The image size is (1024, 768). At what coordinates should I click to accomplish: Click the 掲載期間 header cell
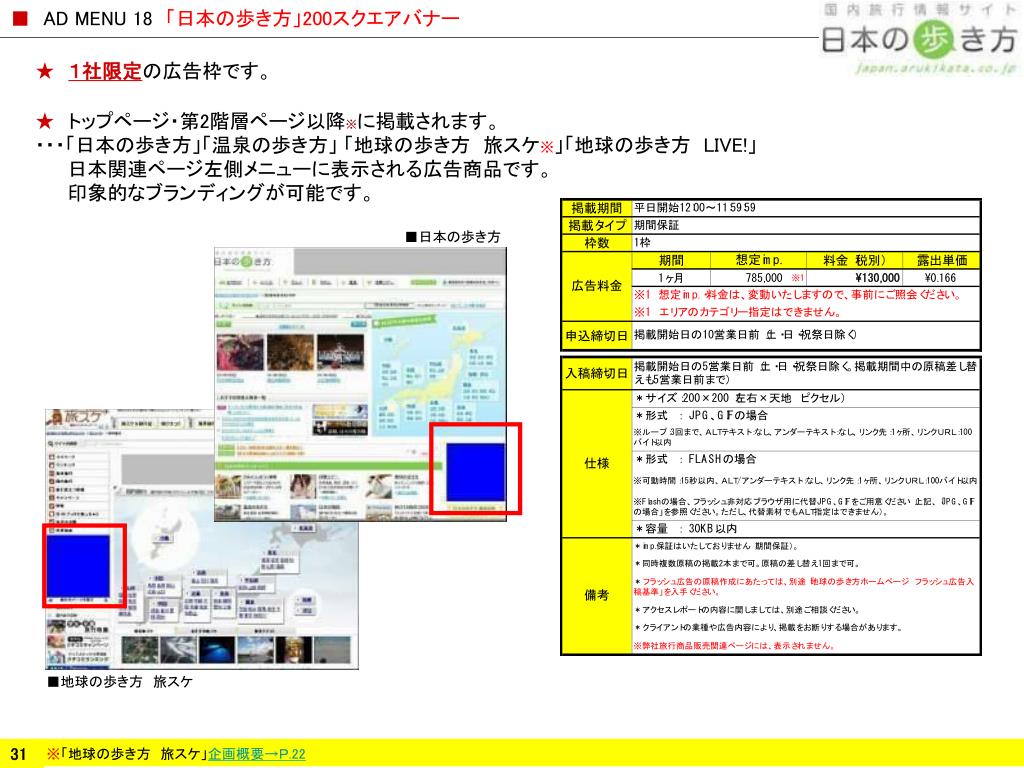pyautogui.click(x=596, y=208)
